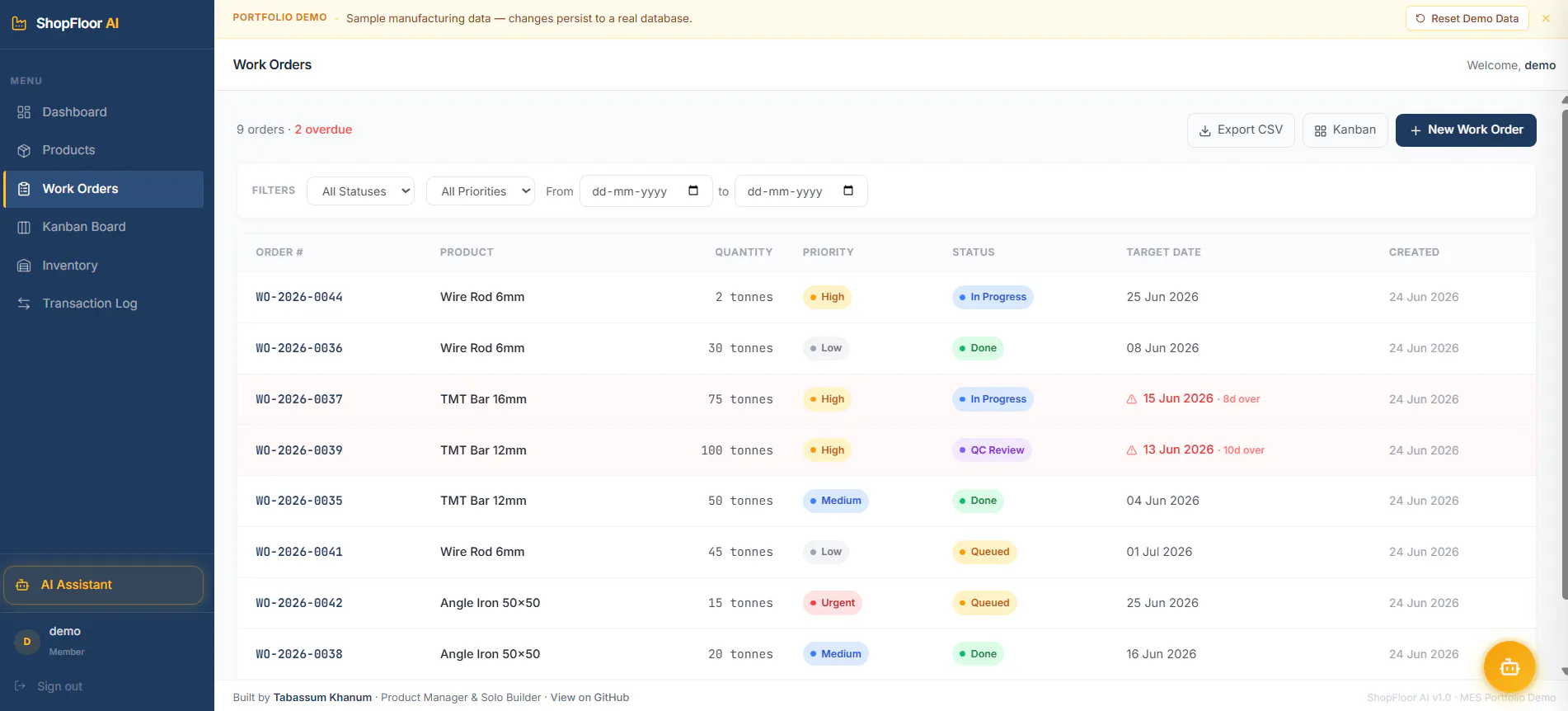Open the Transaction Log page

click(x=104, y=304)
